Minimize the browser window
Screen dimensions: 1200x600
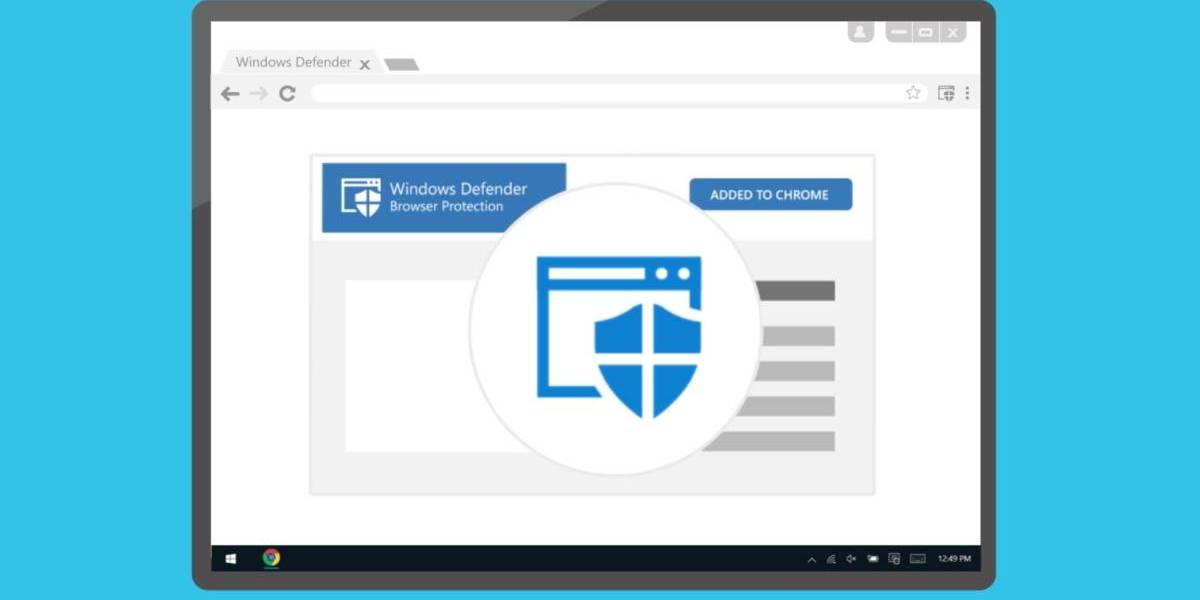point(899,32)
